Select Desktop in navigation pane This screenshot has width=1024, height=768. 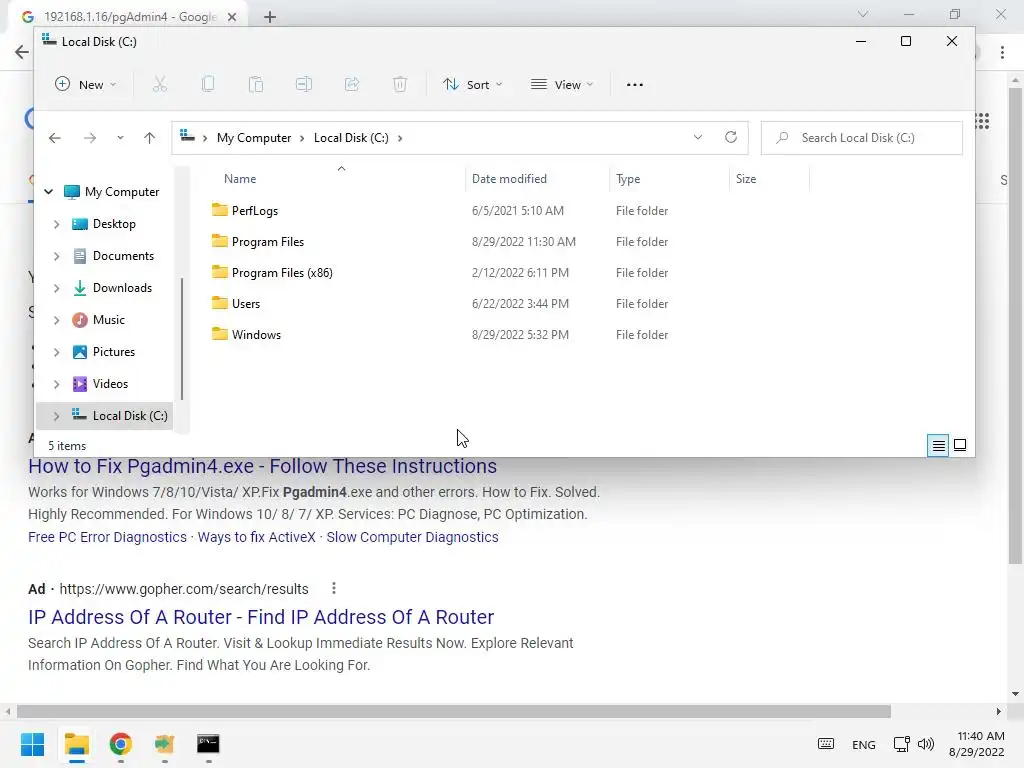pos(114,224)
